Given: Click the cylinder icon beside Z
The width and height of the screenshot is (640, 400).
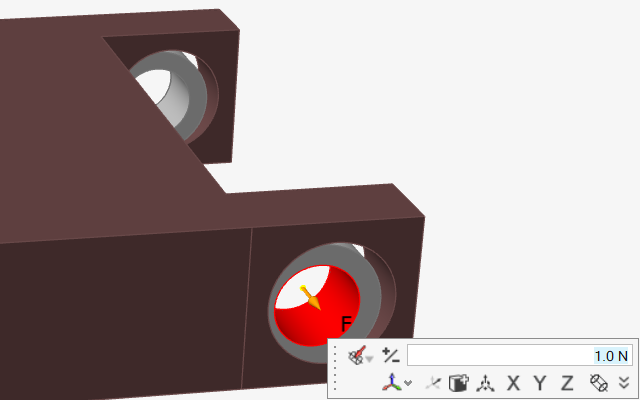Looking at the screenshot, I should 599,382.
